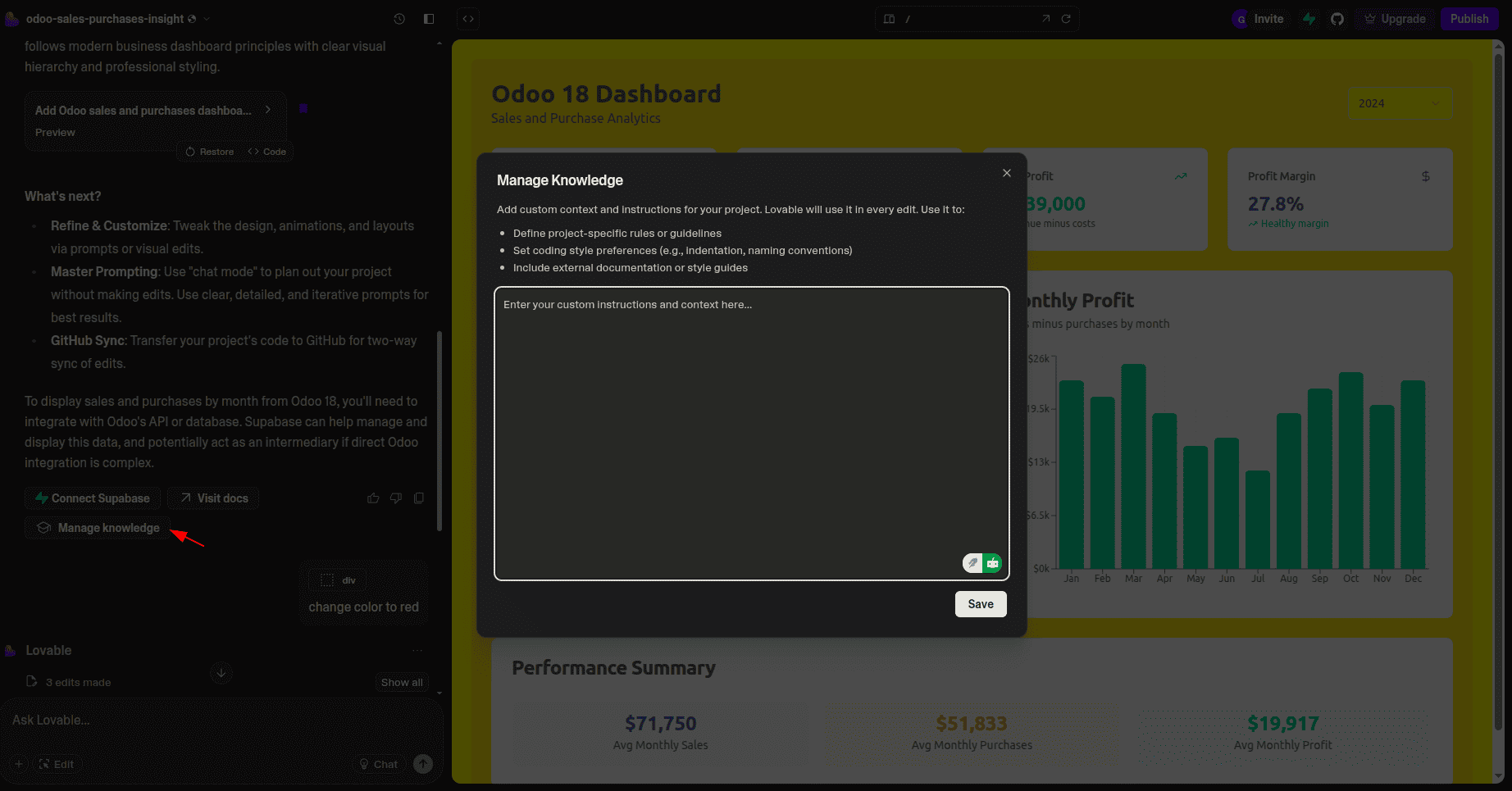Jump to latest message with down-arrow button

[x=221, y=673]
